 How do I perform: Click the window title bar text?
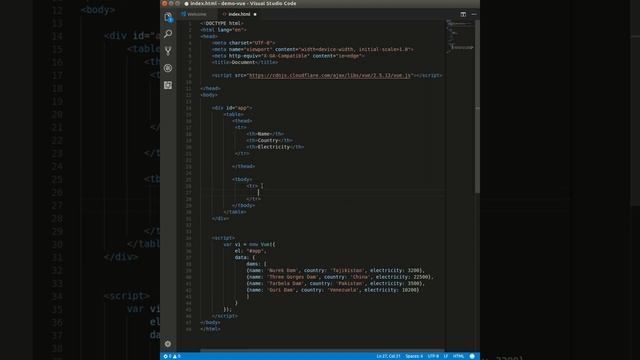243,4
